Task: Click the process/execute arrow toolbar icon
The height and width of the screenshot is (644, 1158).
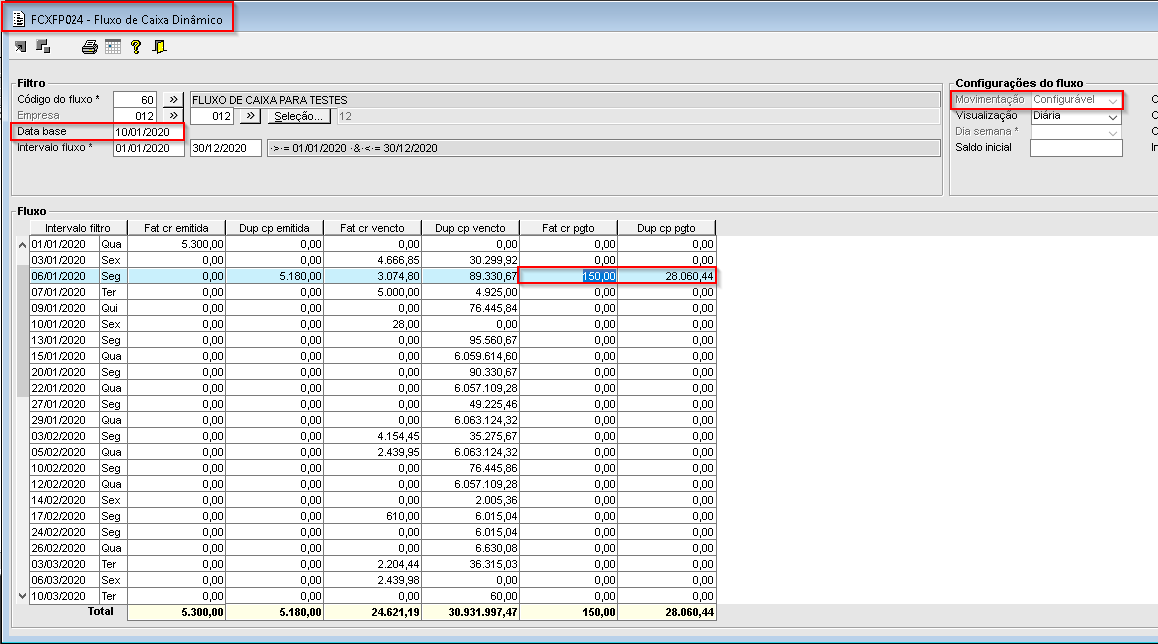Action: 21,47
